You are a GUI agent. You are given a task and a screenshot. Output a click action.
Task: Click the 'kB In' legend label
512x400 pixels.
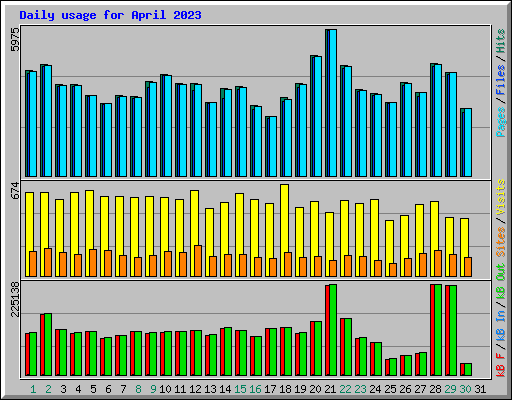pos(501,327)
